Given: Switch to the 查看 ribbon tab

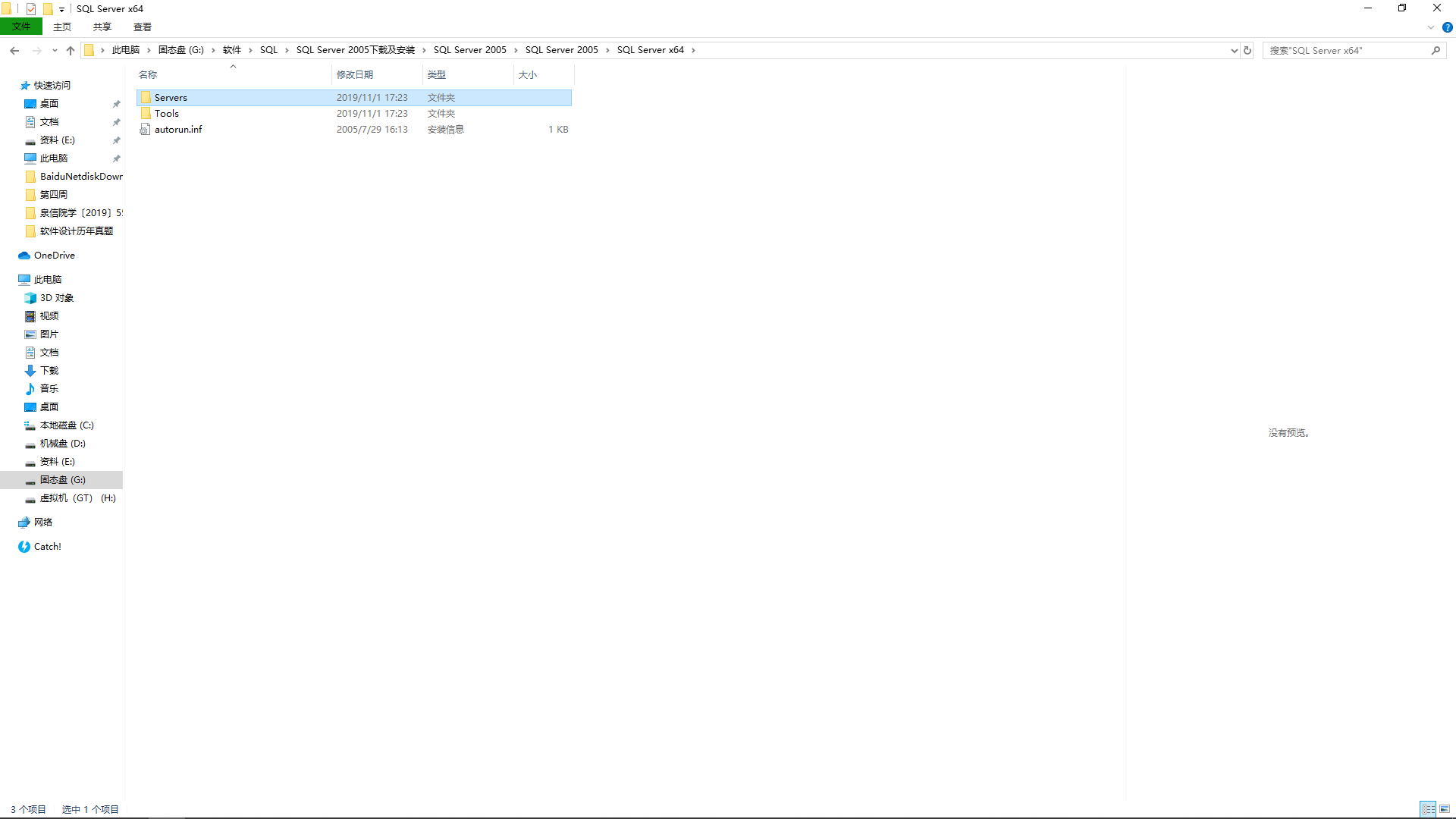Looking at the screenshot, I should pyautogui.click(x=143, y=27).
